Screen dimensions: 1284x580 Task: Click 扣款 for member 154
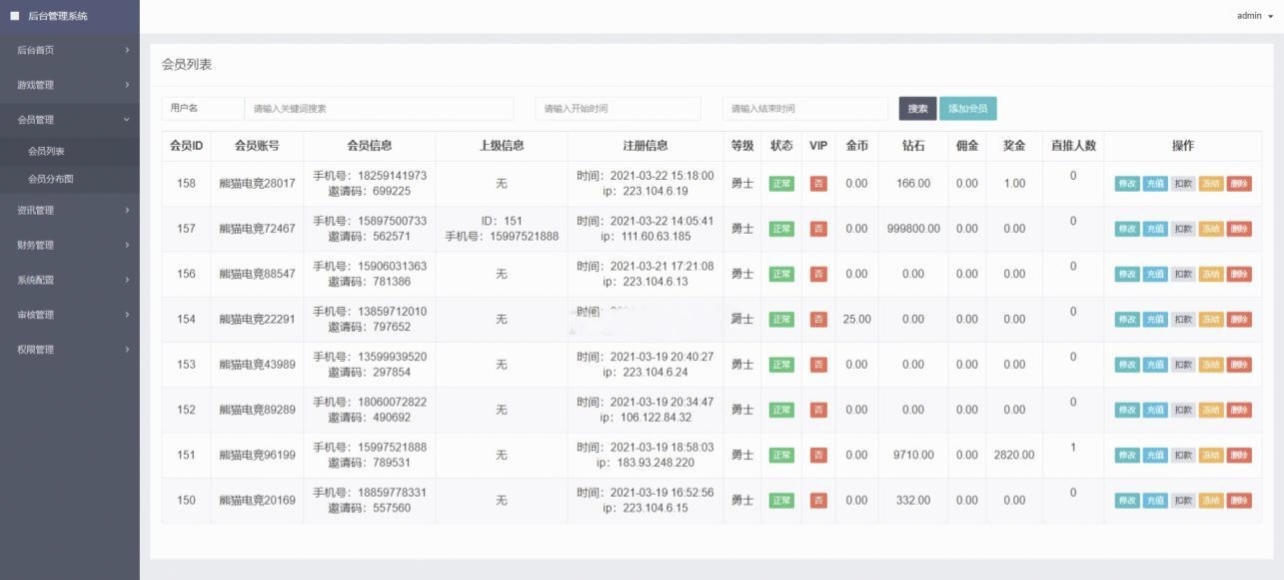pos(1183,319)
